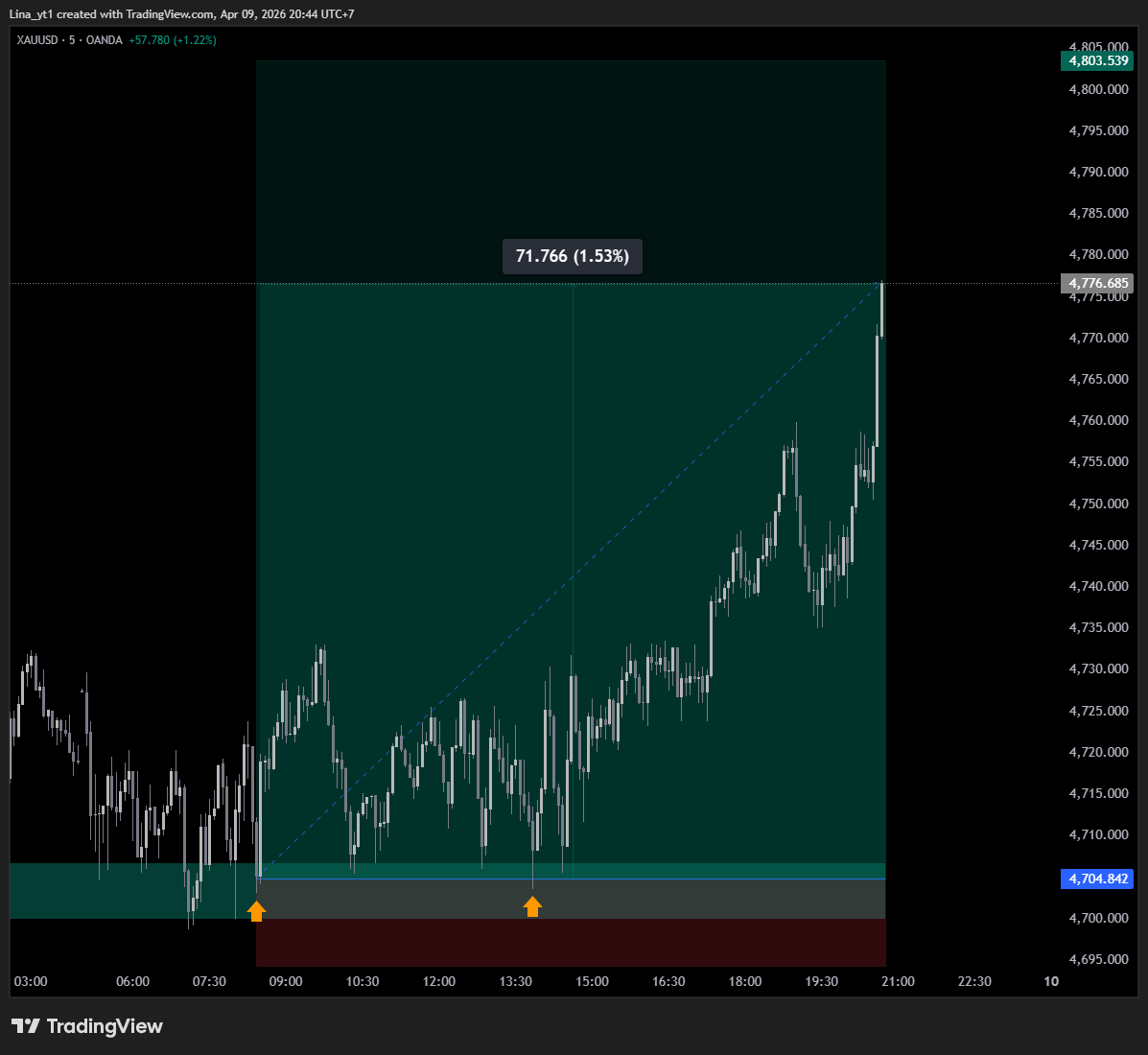Screen dimensions: 1148x1055
Task: Click the Lina_yt1 attribution text
Action: (x=32, y=14)
